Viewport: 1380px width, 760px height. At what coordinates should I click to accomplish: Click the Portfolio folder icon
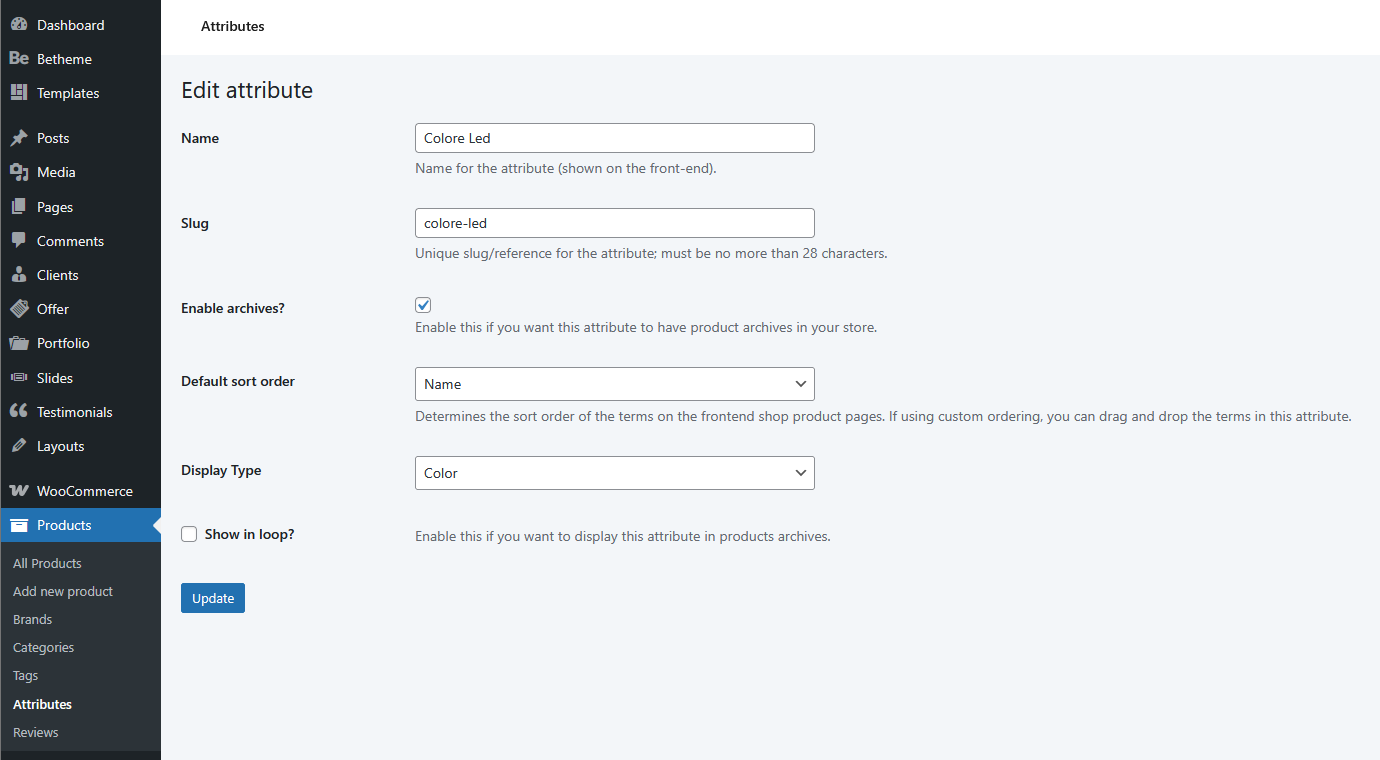coord(19,343)
